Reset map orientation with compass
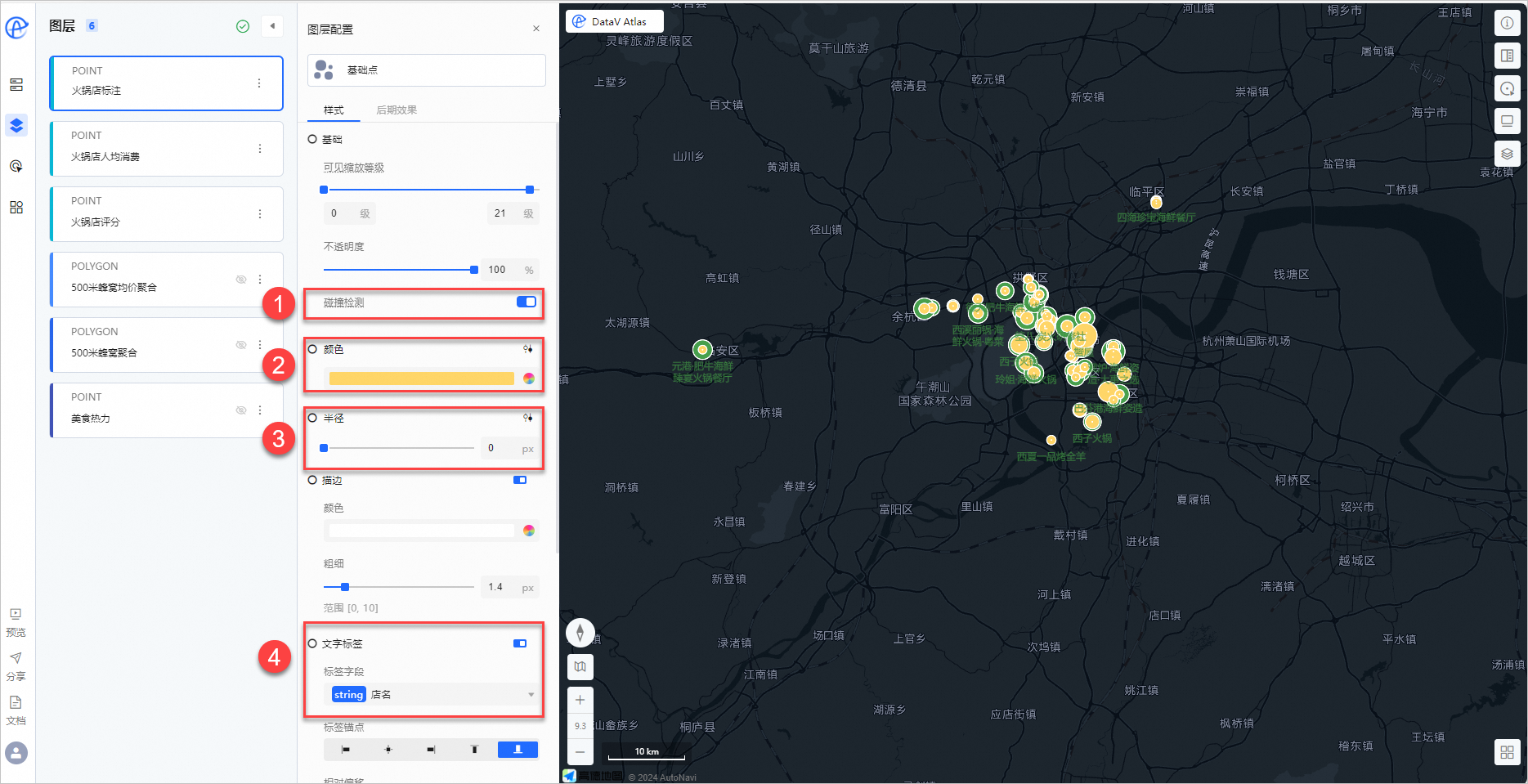1528x784 pixels. click(580, 633)
